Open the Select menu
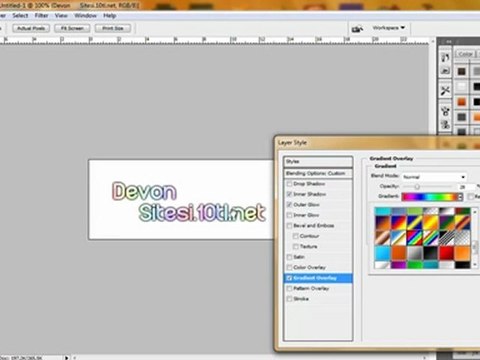The height and width of the screenshot is (360, 480). tap(20, 16)
